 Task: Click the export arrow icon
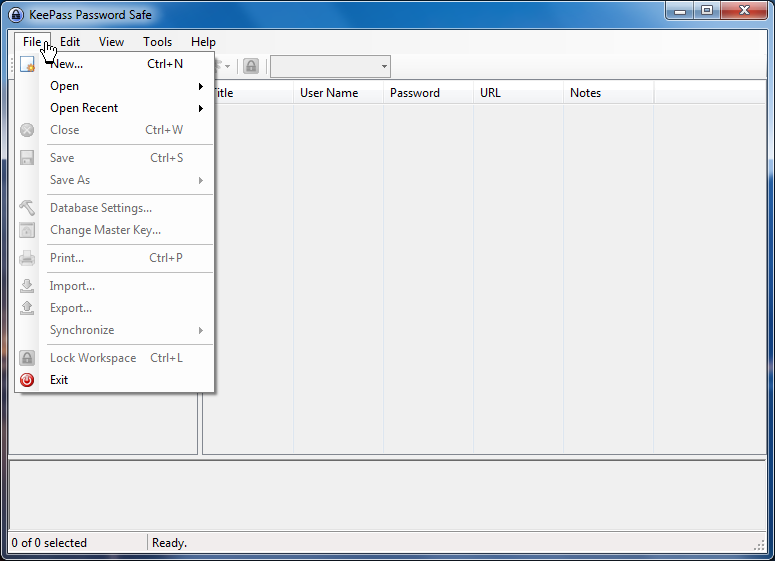[27, 308]
